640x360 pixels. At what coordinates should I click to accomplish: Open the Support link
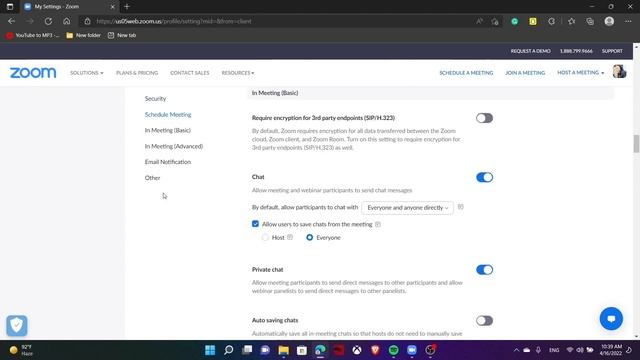point(612,51)
